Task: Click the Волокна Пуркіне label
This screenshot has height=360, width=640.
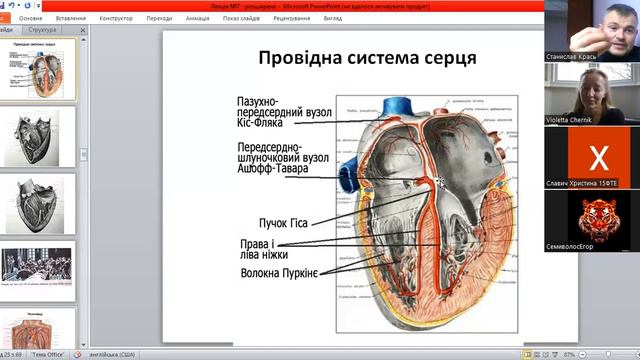Action: tap(279, 273)
